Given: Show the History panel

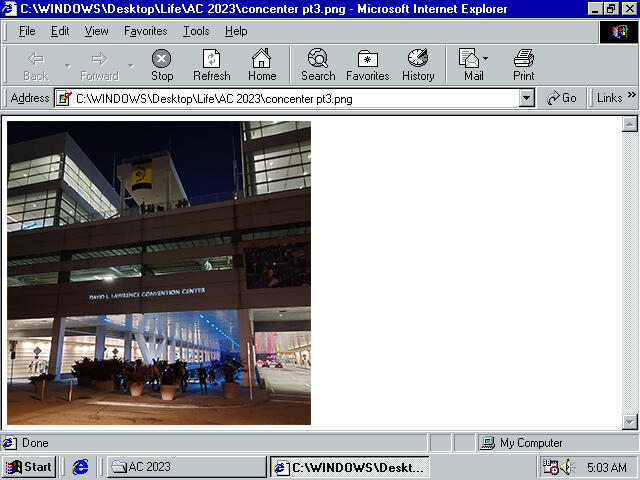Looking at the screenshot, I should pyautogui.click(x=418, y=65).
